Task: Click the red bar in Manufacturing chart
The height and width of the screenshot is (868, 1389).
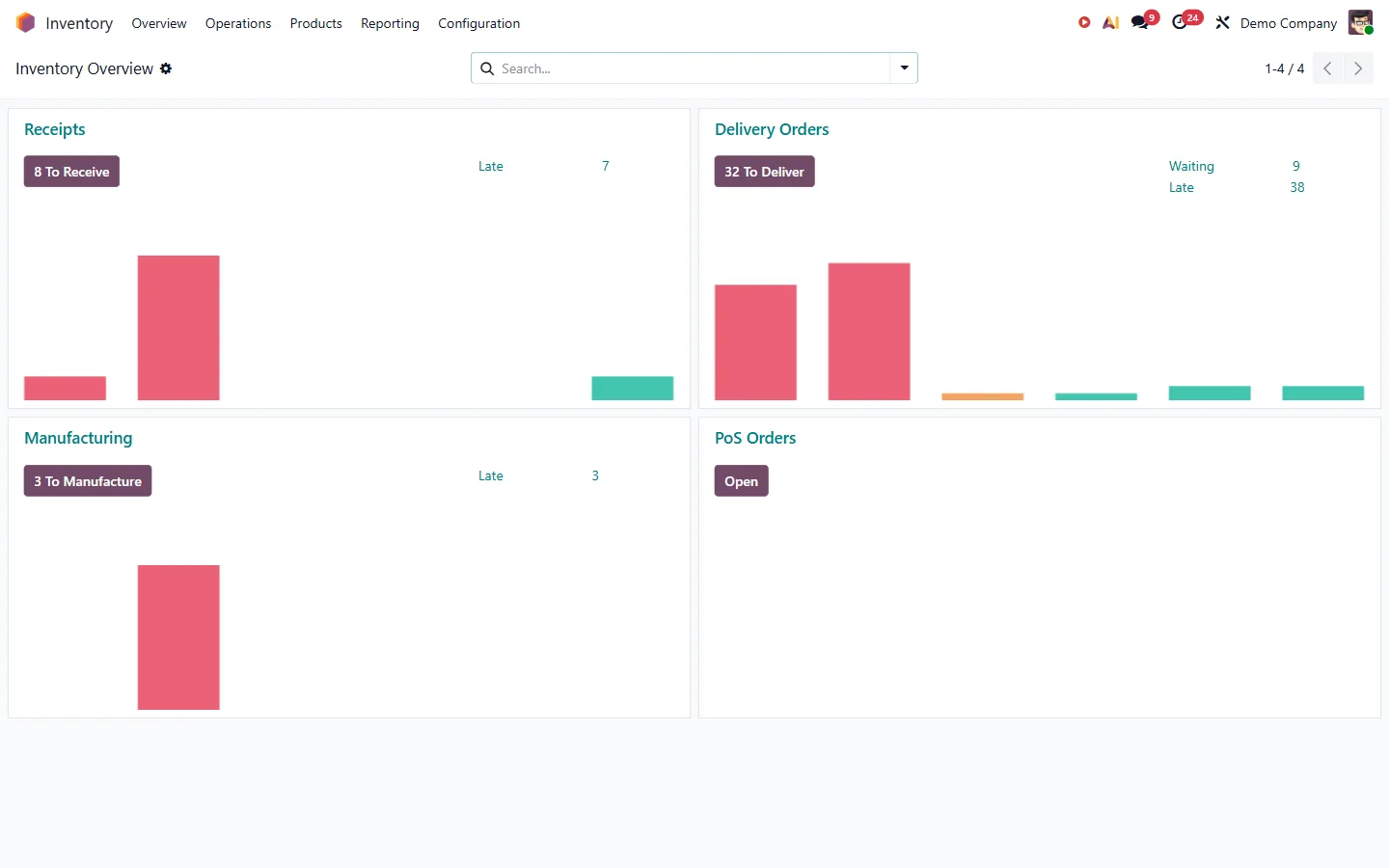Action: [178, 637]
